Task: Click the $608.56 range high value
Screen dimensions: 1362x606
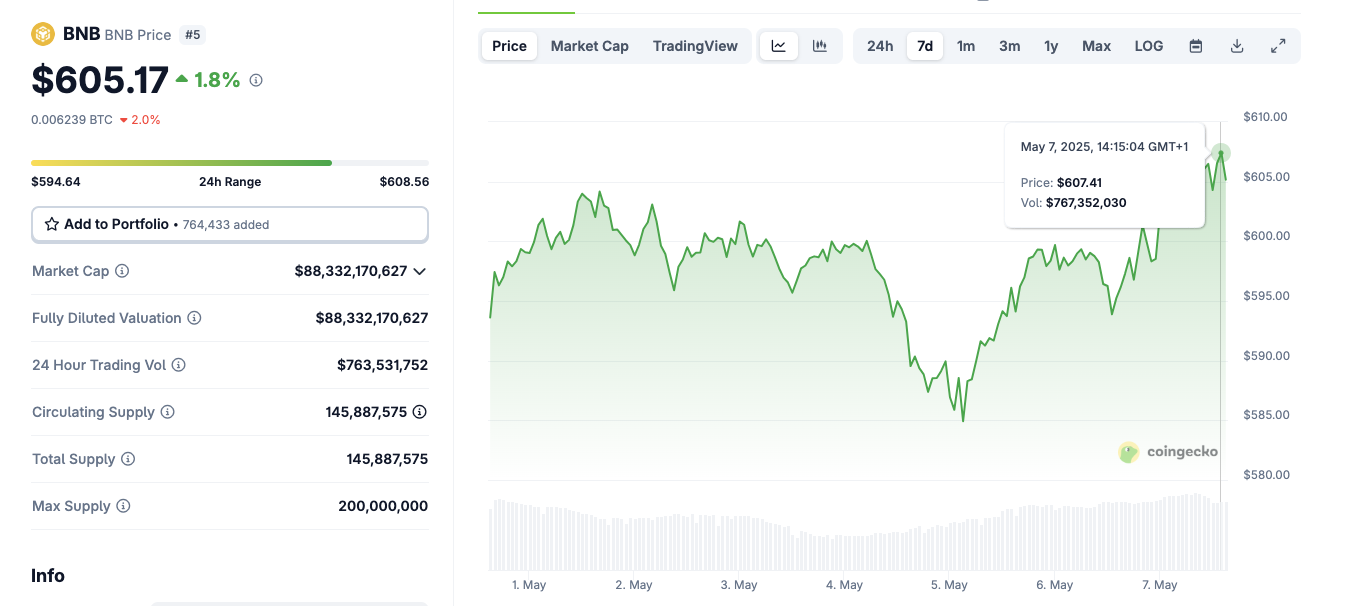Action: click(404, 182)
